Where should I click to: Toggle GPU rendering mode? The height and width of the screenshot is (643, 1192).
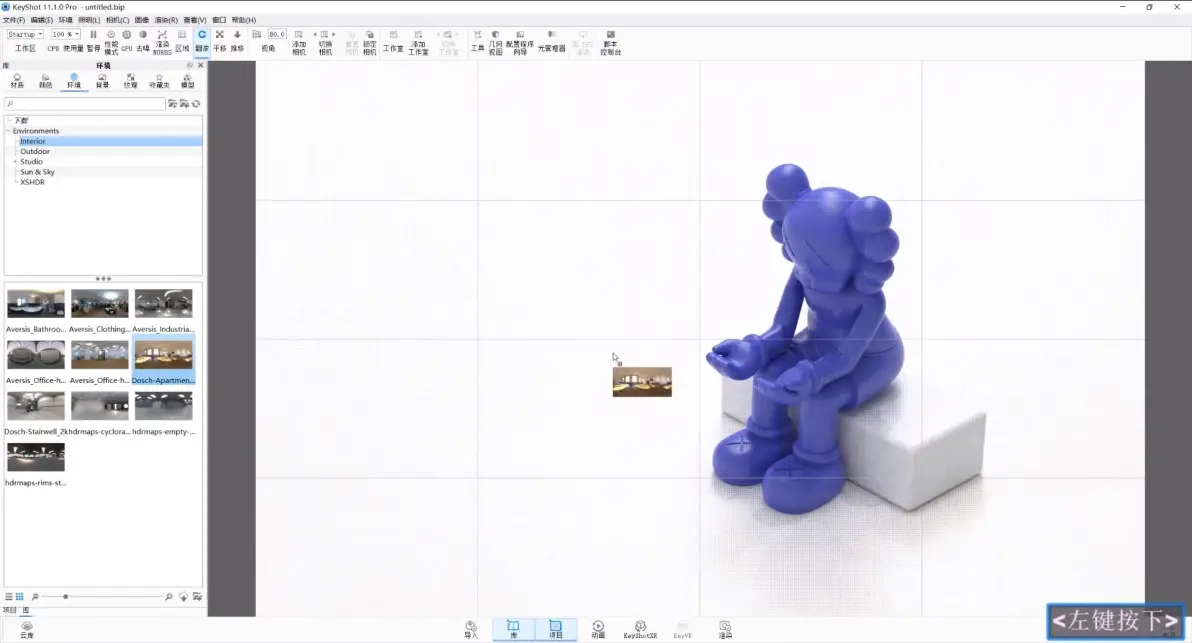coord(126,41)
